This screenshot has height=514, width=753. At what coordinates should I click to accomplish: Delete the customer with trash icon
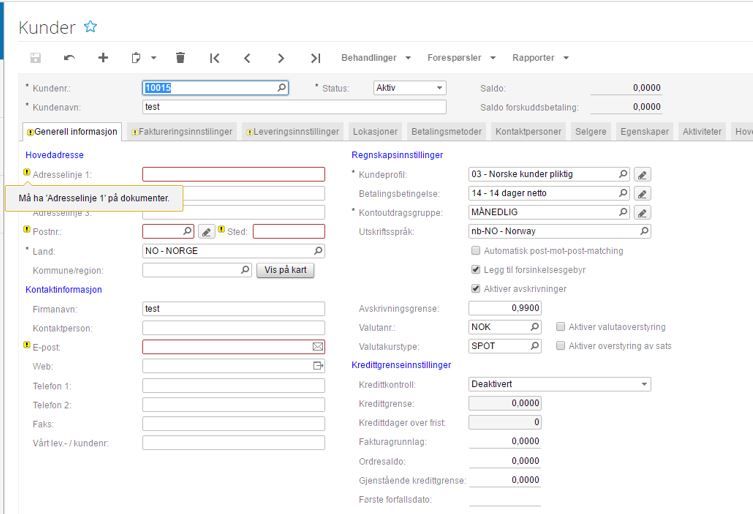click(x=181, y=58)
